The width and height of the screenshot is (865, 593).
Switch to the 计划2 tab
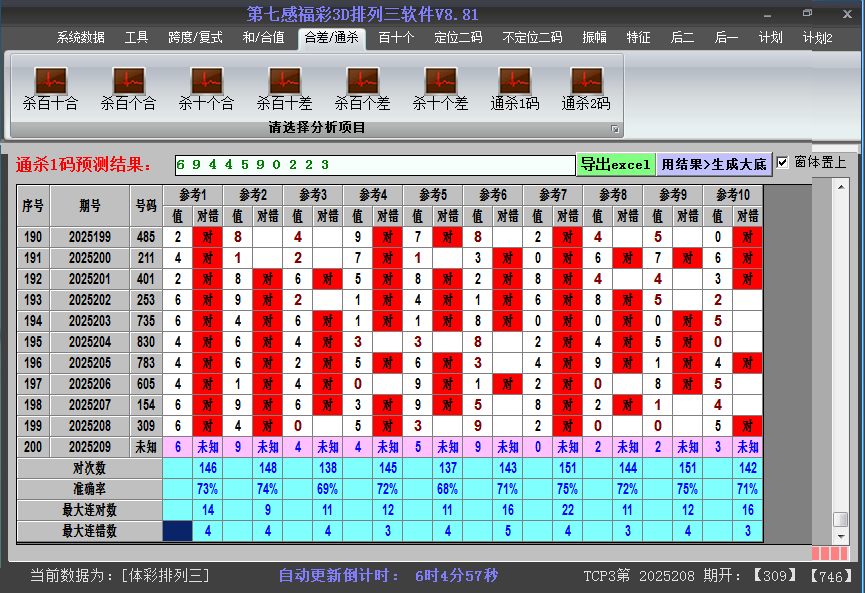(x=818, y=38)
